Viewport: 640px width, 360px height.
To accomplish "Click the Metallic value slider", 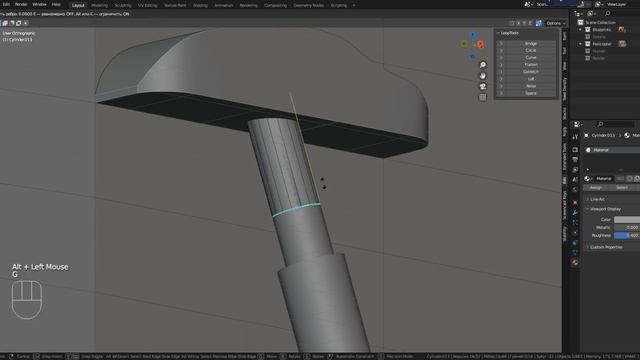I will click(x=627, y=227).
